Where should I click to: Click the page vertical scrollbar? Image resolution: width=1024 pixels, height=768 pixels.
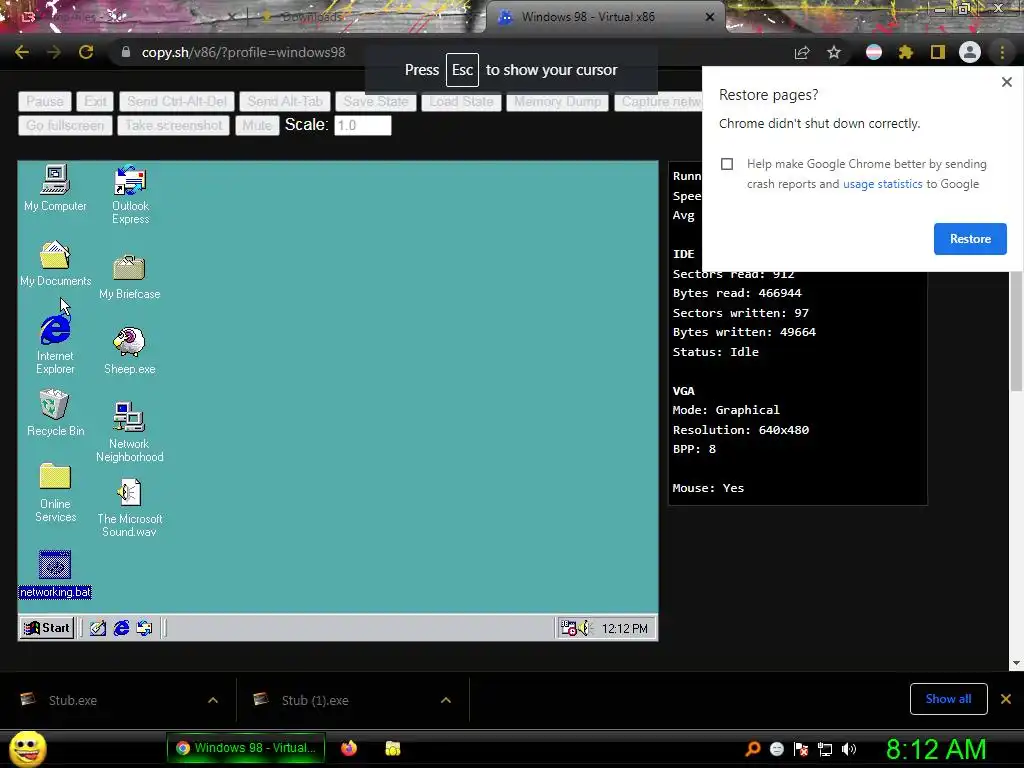(1016, 332)
